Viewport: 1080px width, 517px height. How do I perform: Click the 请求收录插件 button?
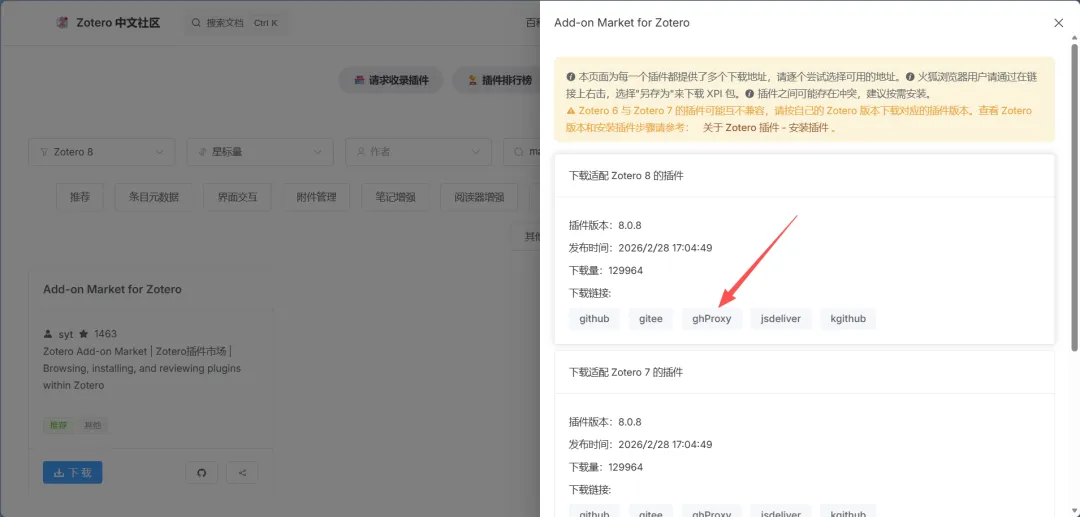click(391, 80)
